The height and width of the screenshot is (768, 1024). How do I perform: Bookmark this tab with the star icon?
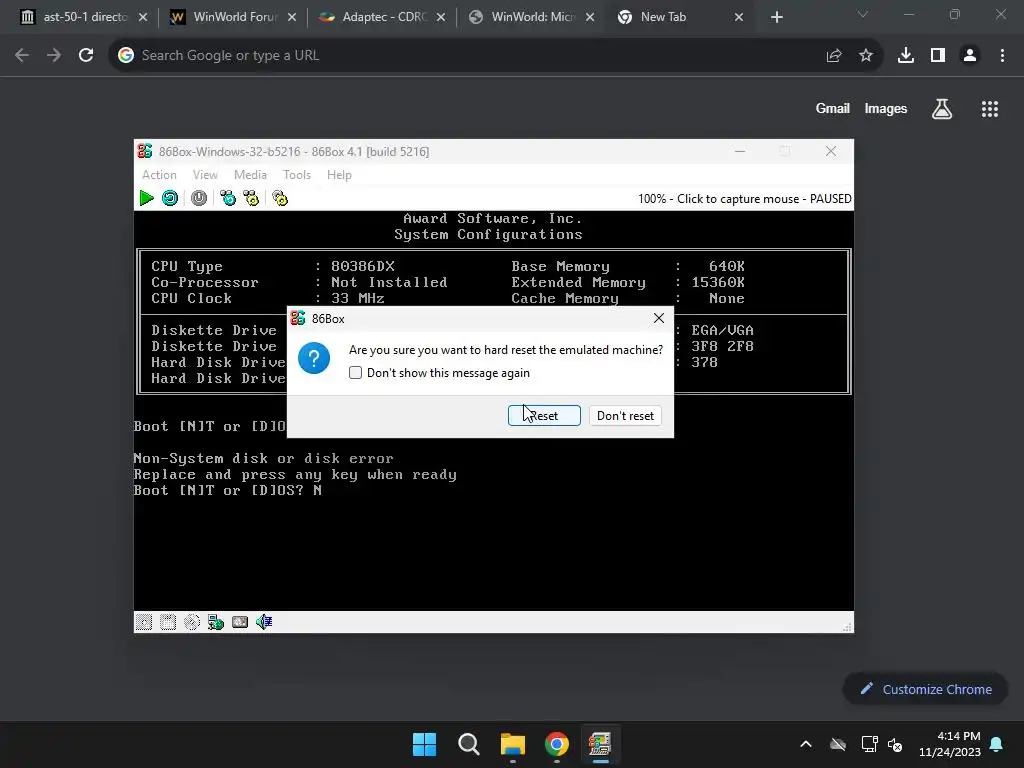click(866, 56)
